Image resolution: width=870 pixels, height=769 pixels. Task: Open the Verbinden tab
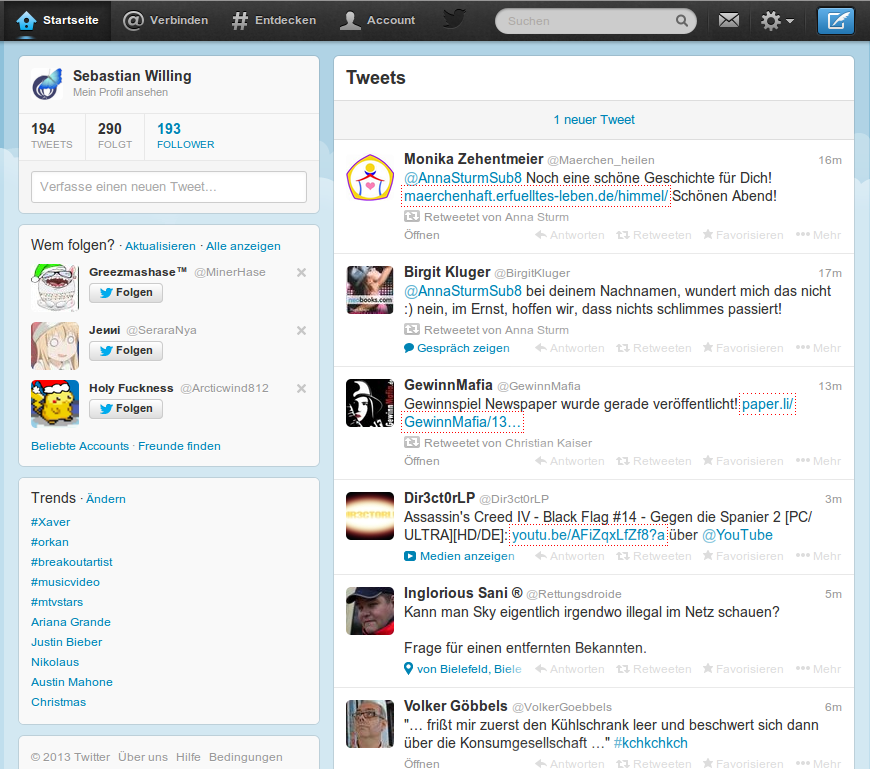click(x=165, y=21)
